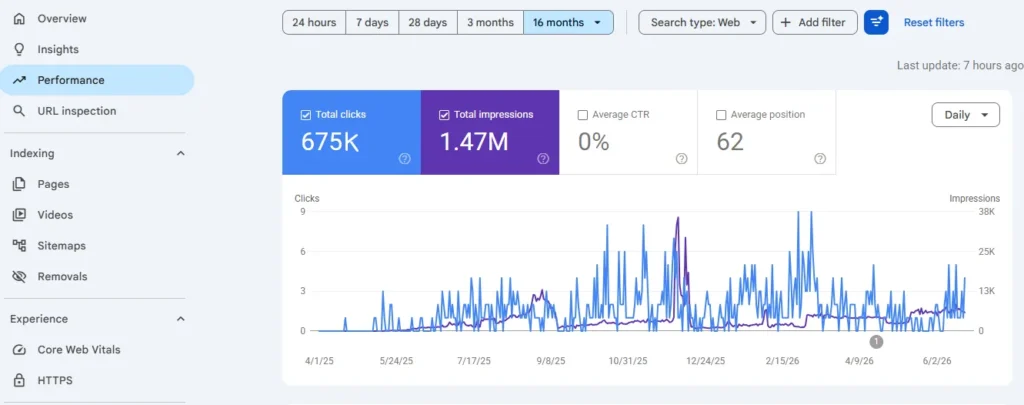Click the blue filter sparkle icon button
The width and height of the screenshot is (1024, 405).
click(x=876, y=22)
